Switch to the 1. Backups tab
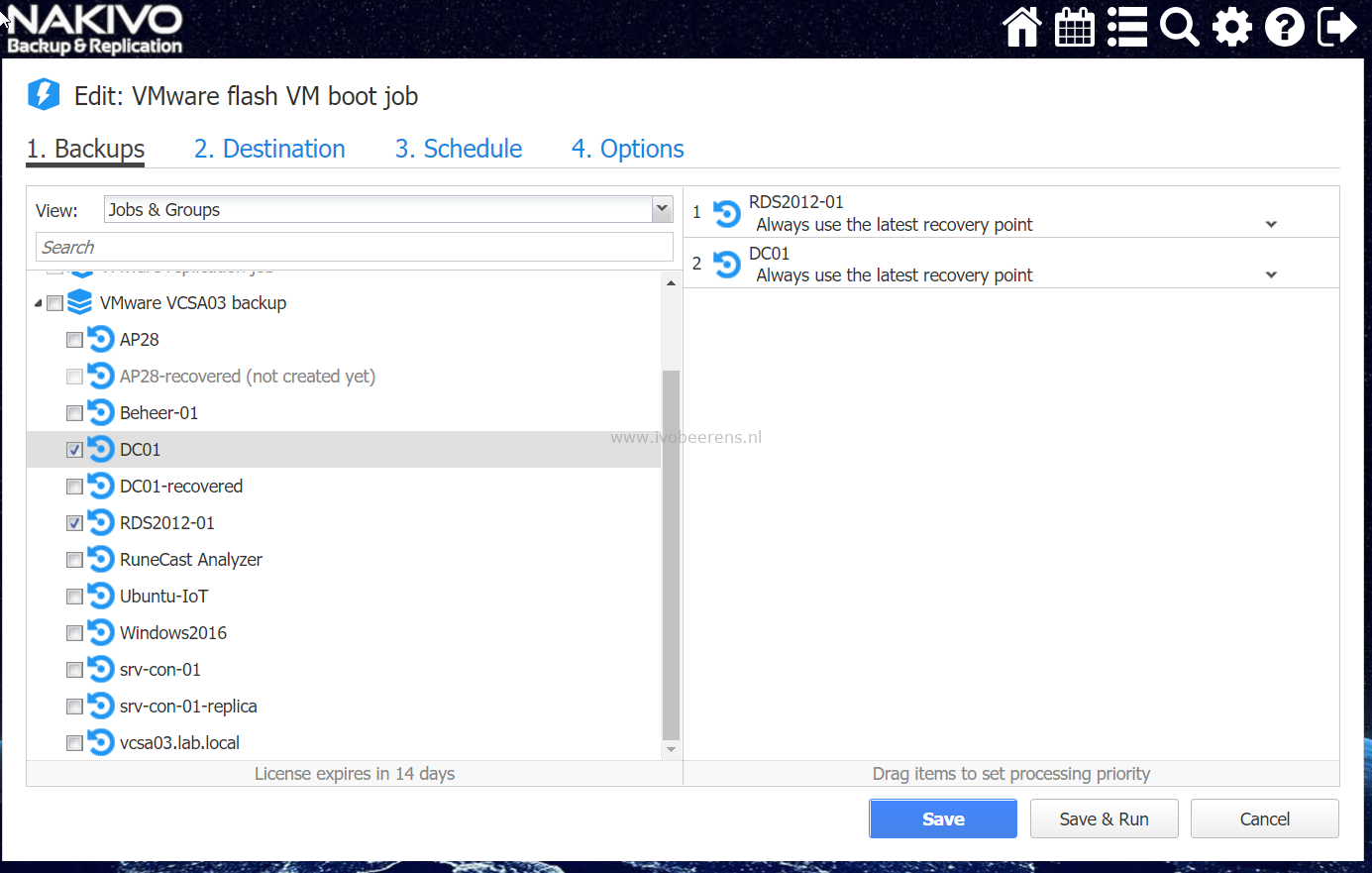This screenshot has height=873, width=1372. [85, 149]
